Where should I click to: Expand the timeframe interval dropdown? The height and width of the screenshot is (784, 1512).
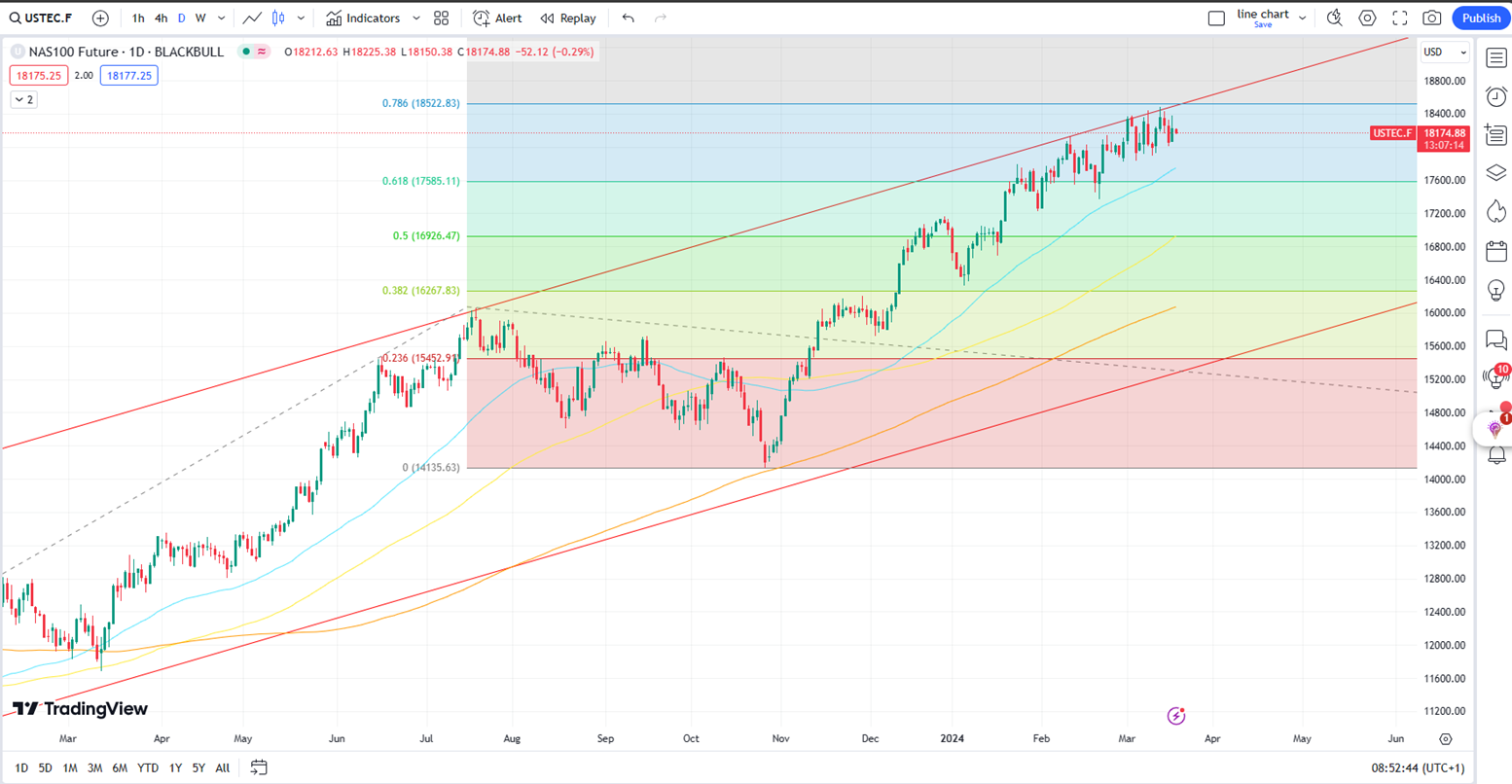point(222,18)
